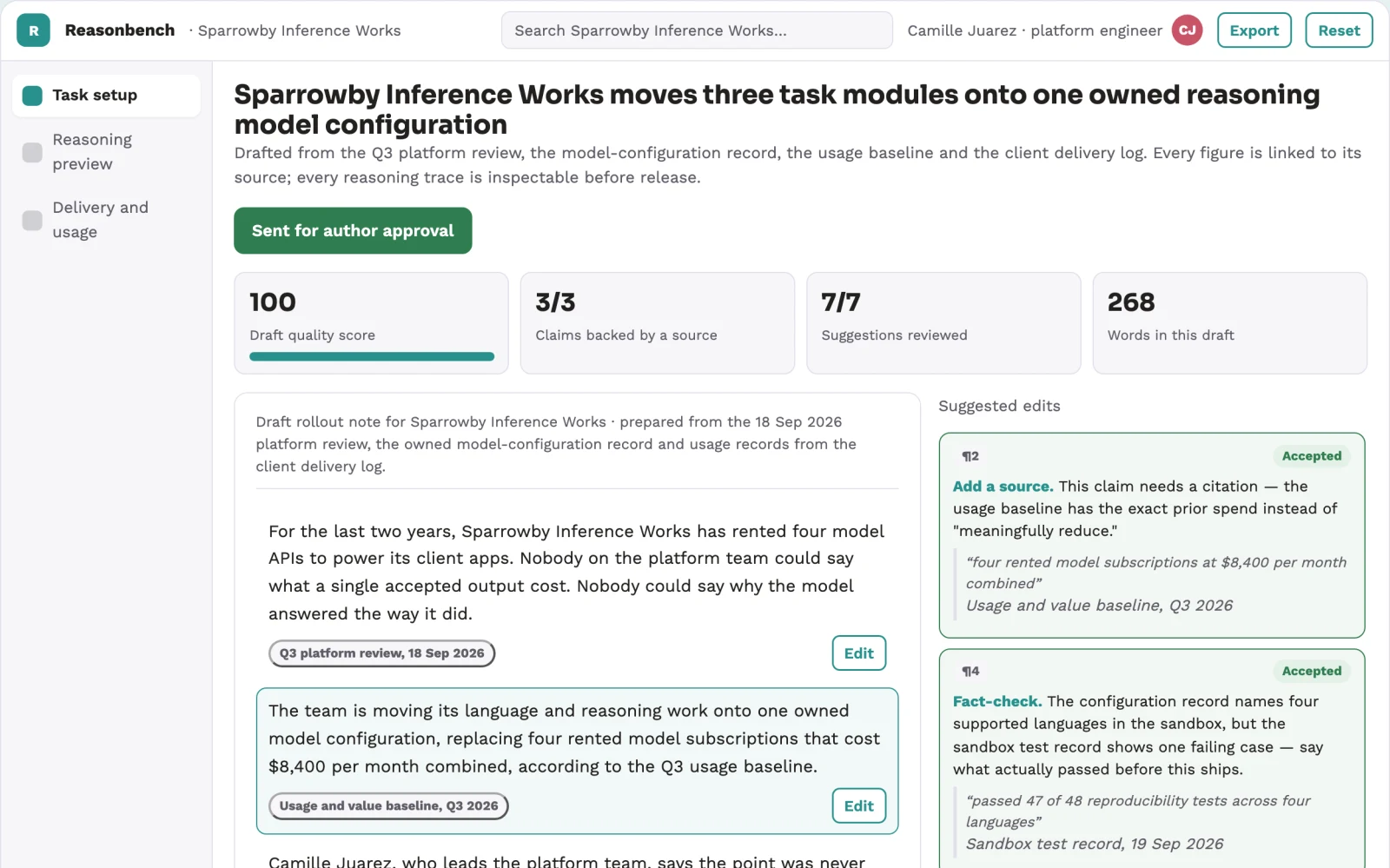Click Sent for author approval button
The height and width of the screenshot is (868, 1390).
353,230
